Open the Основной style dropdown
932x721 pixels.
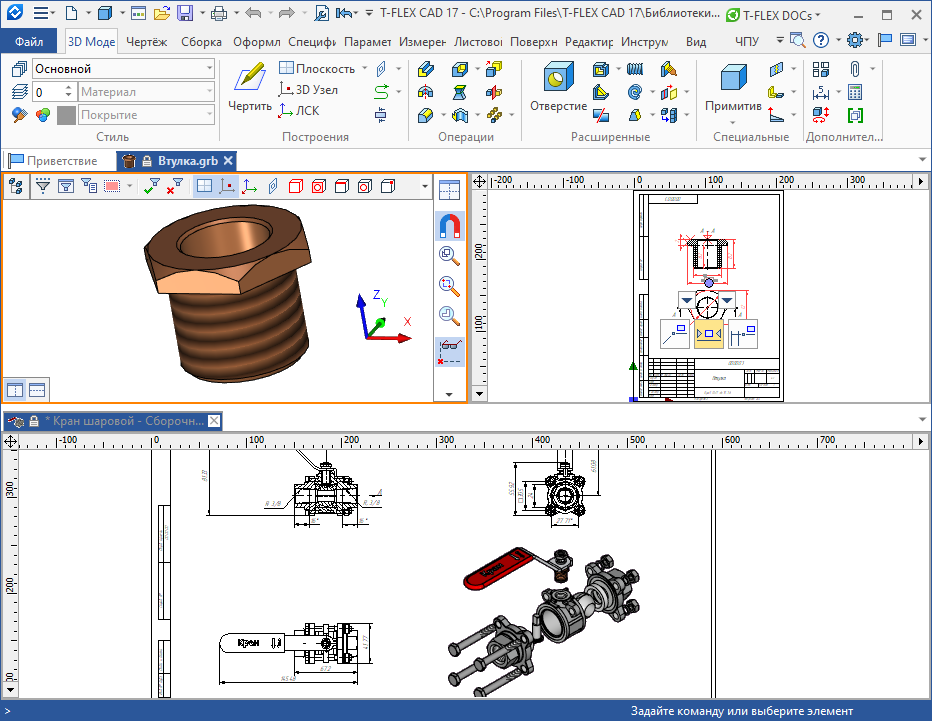209,69
